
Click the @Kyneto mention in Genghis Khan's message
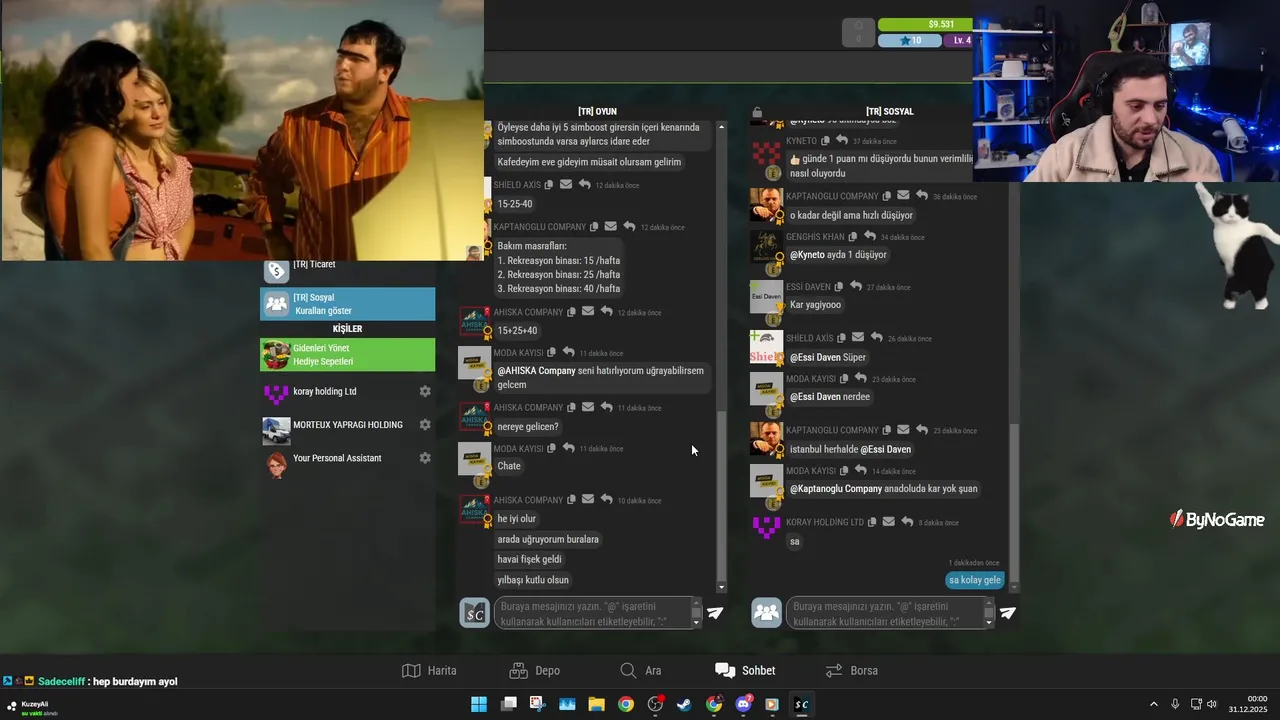point(807,255)
